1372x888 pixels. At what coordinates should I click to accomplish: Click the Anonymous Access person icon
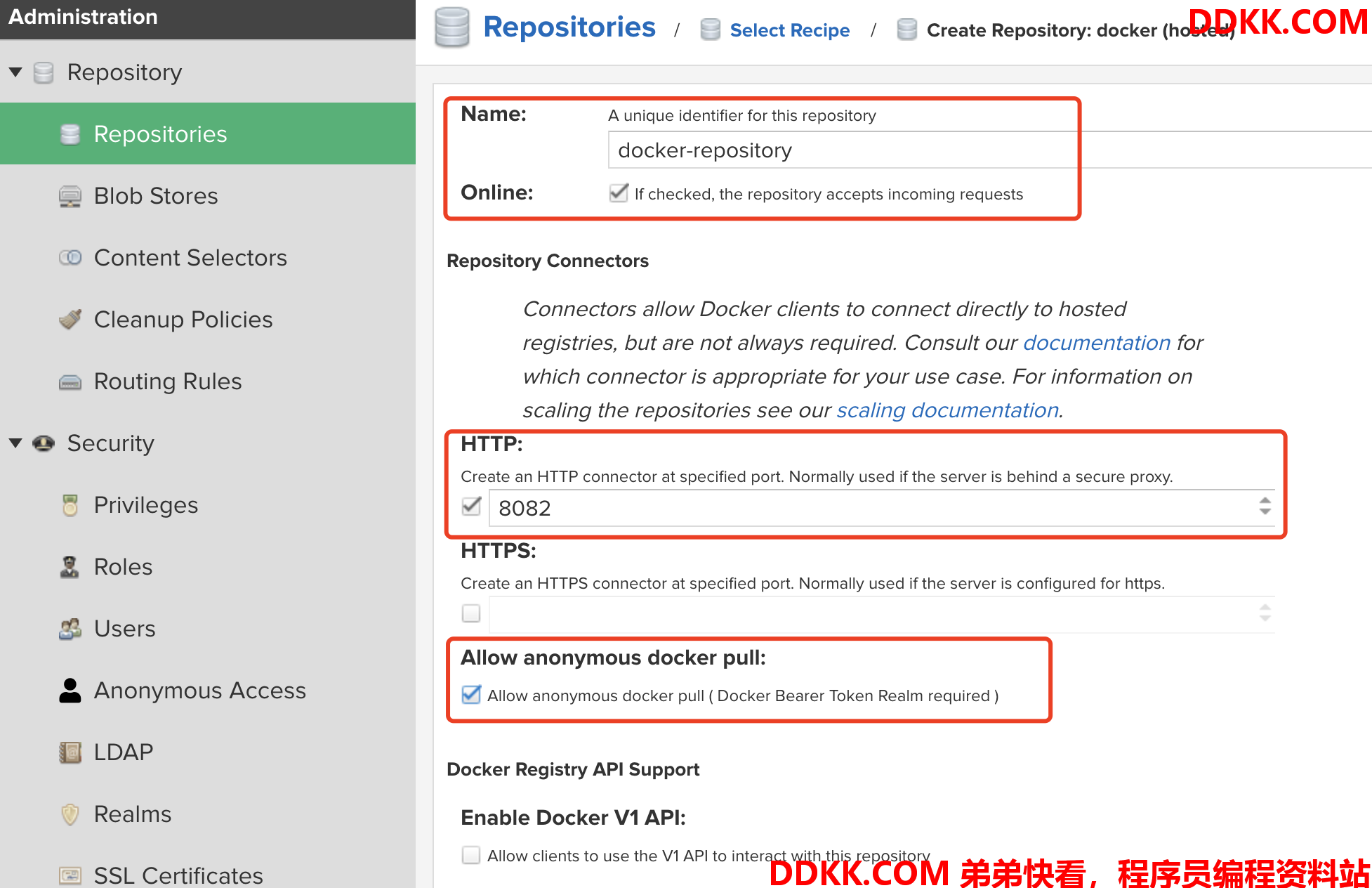(x=70, y=691)
